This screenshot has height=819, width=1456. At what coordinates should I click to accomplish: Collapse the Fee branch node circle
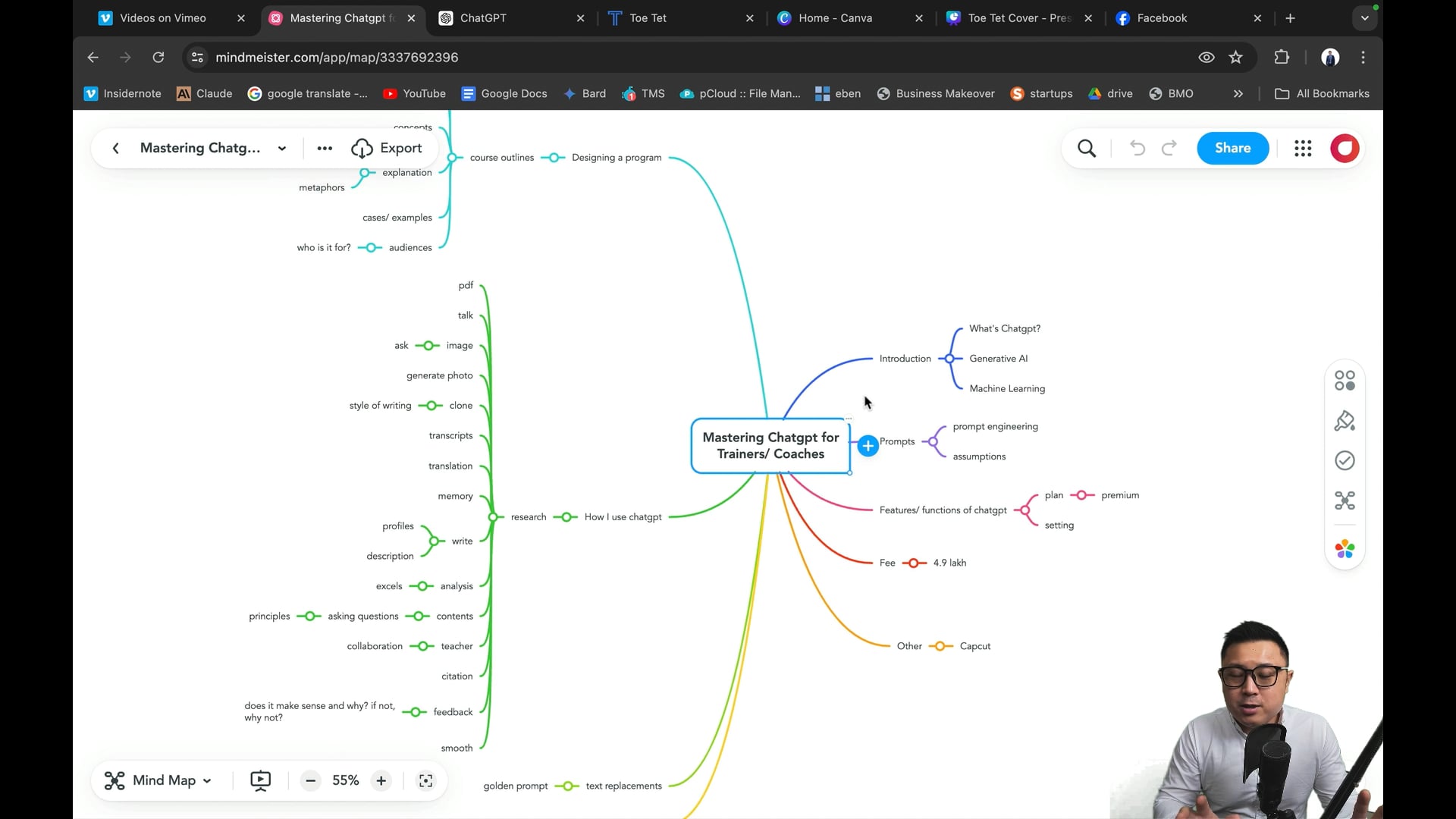(914, 563)
